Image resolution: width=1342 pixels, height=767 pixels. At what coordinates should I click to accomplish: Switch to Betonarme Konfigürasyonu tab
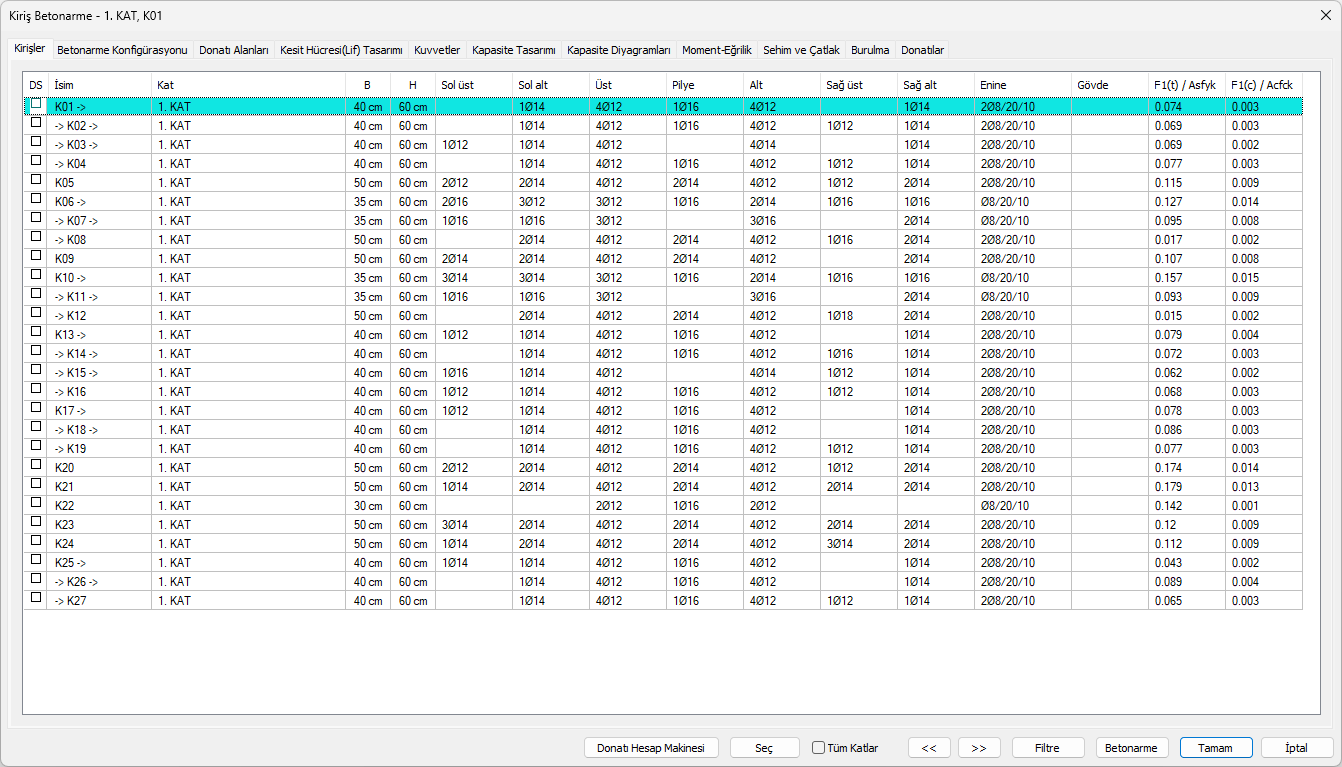click(122, 50)
